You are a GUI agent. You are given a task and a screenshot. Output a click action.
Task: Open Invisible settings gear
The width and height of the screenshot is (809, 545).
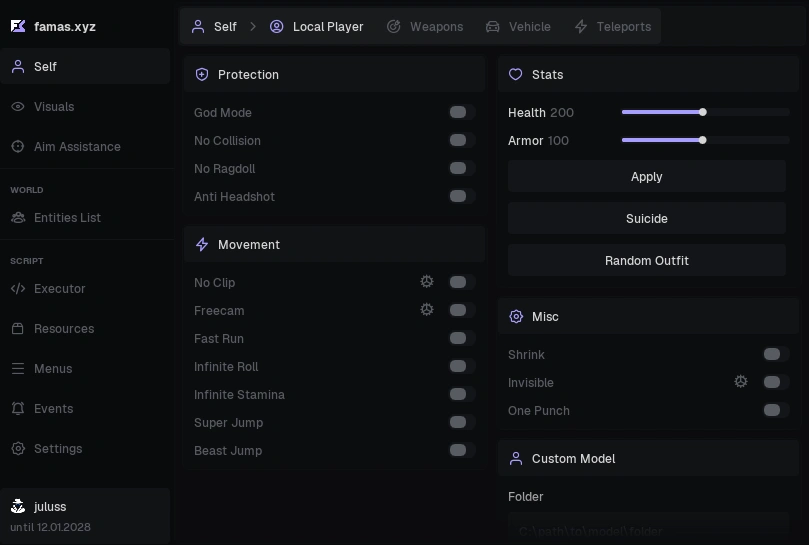click(x=741, y=381)
